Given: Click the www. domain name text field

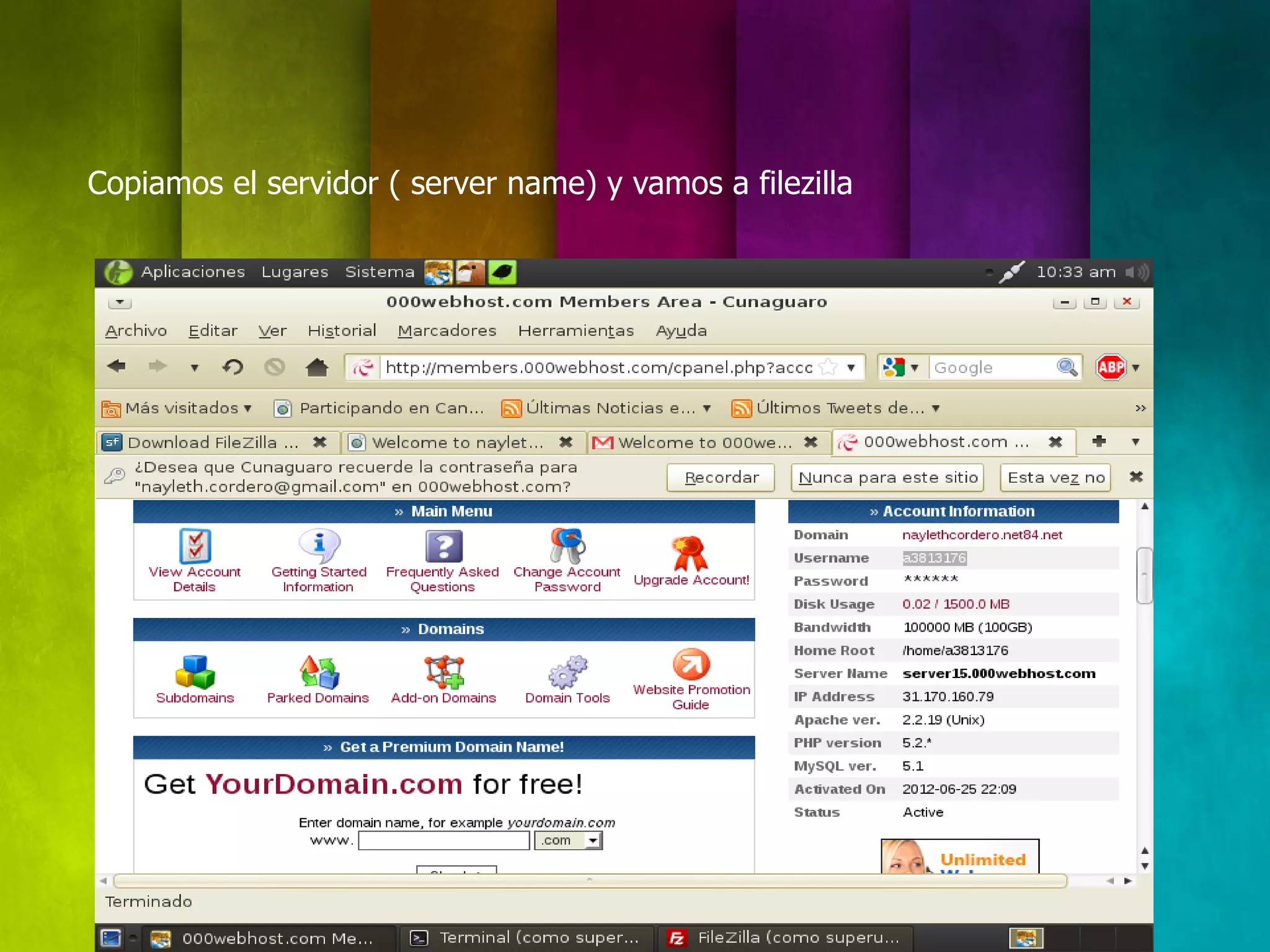Looking at the screenshot, I should pyautogui.click(x=444, y=840).
